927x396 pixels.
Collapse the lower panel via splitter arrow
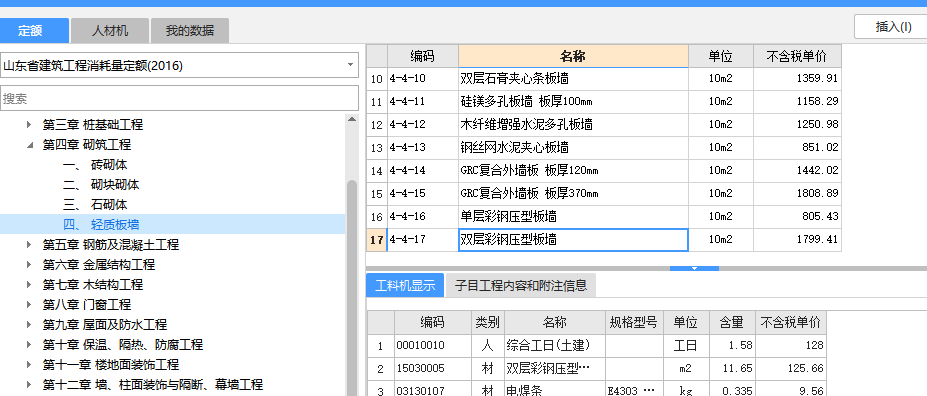point(694,268)
